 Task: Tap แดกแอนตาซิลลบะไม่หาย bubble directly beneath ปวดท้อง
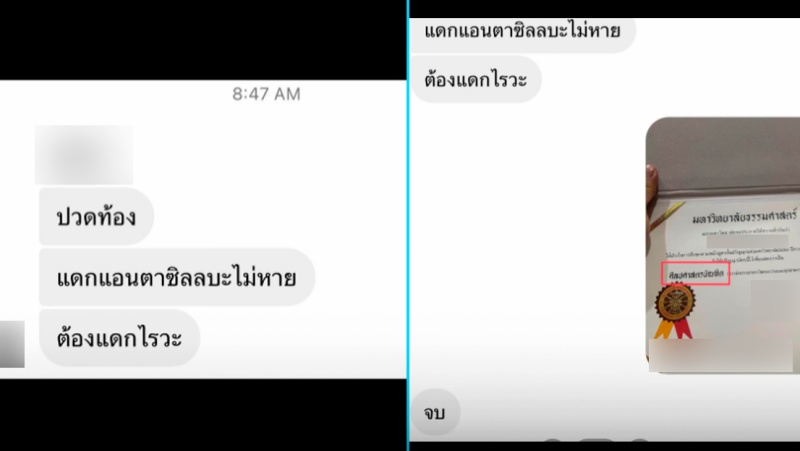(x=177, y=277)
